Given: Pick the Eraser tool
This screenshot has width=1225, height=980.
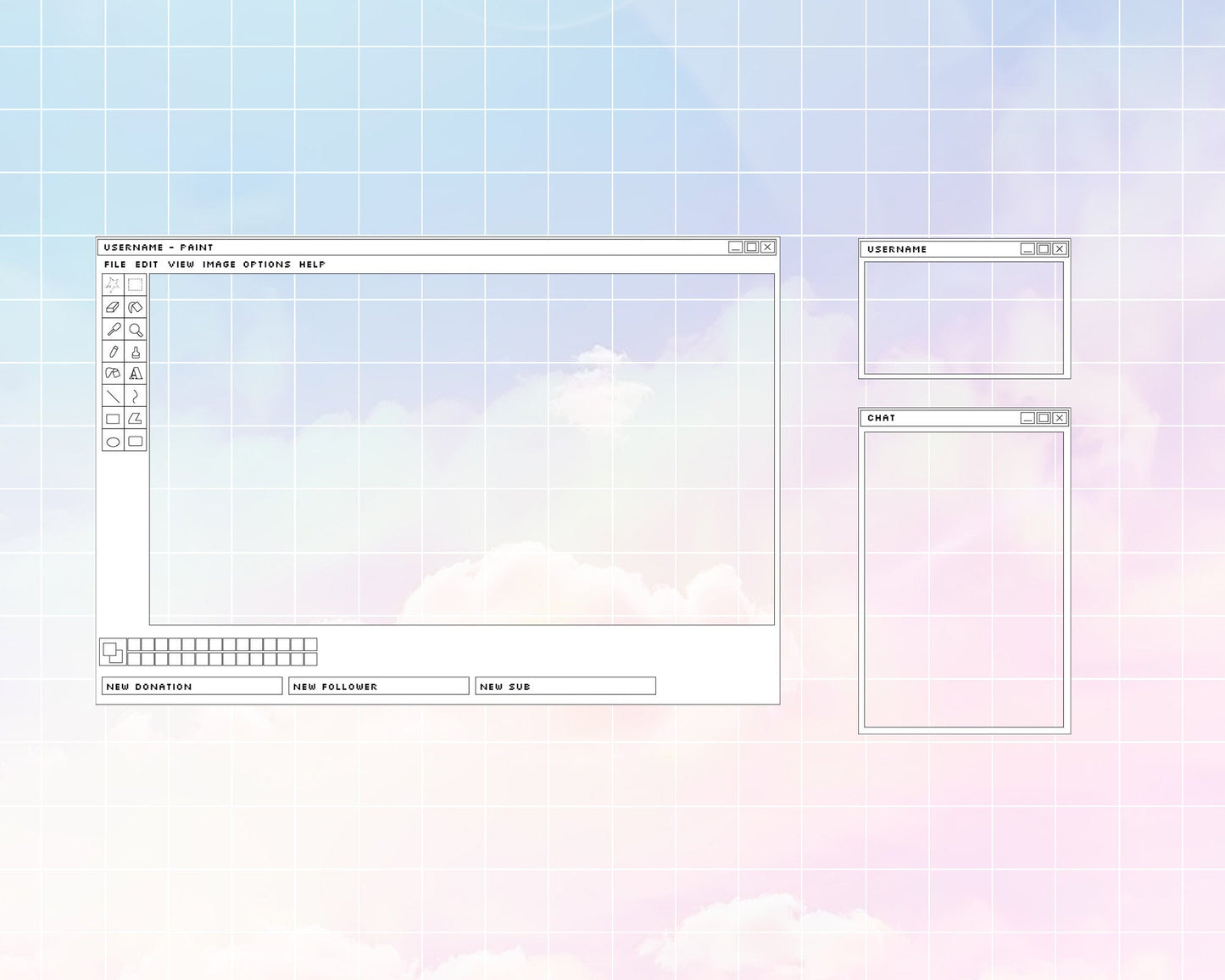Looking at the screenshot, I should coord(113,308).
